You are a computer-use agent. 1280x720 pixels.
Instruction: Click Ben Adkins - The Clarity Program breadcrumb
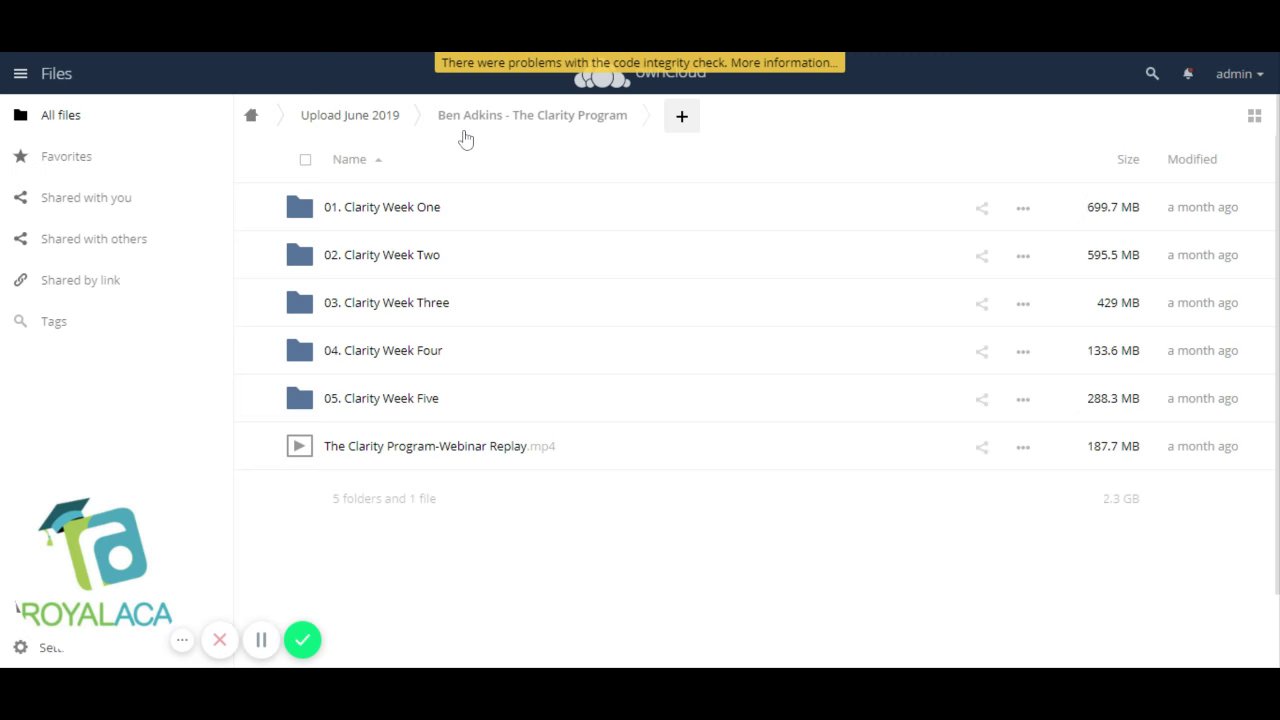[x=532, y=115]
